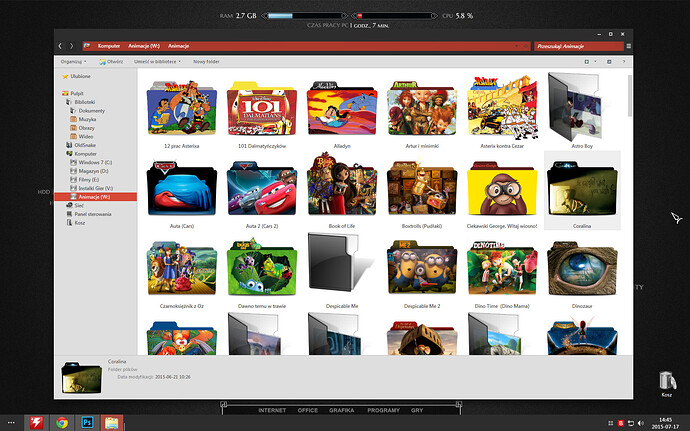Select the Book of Life folder
Image resolution: width=690 pixels, height=431 pixels.
tap(342, 185)
